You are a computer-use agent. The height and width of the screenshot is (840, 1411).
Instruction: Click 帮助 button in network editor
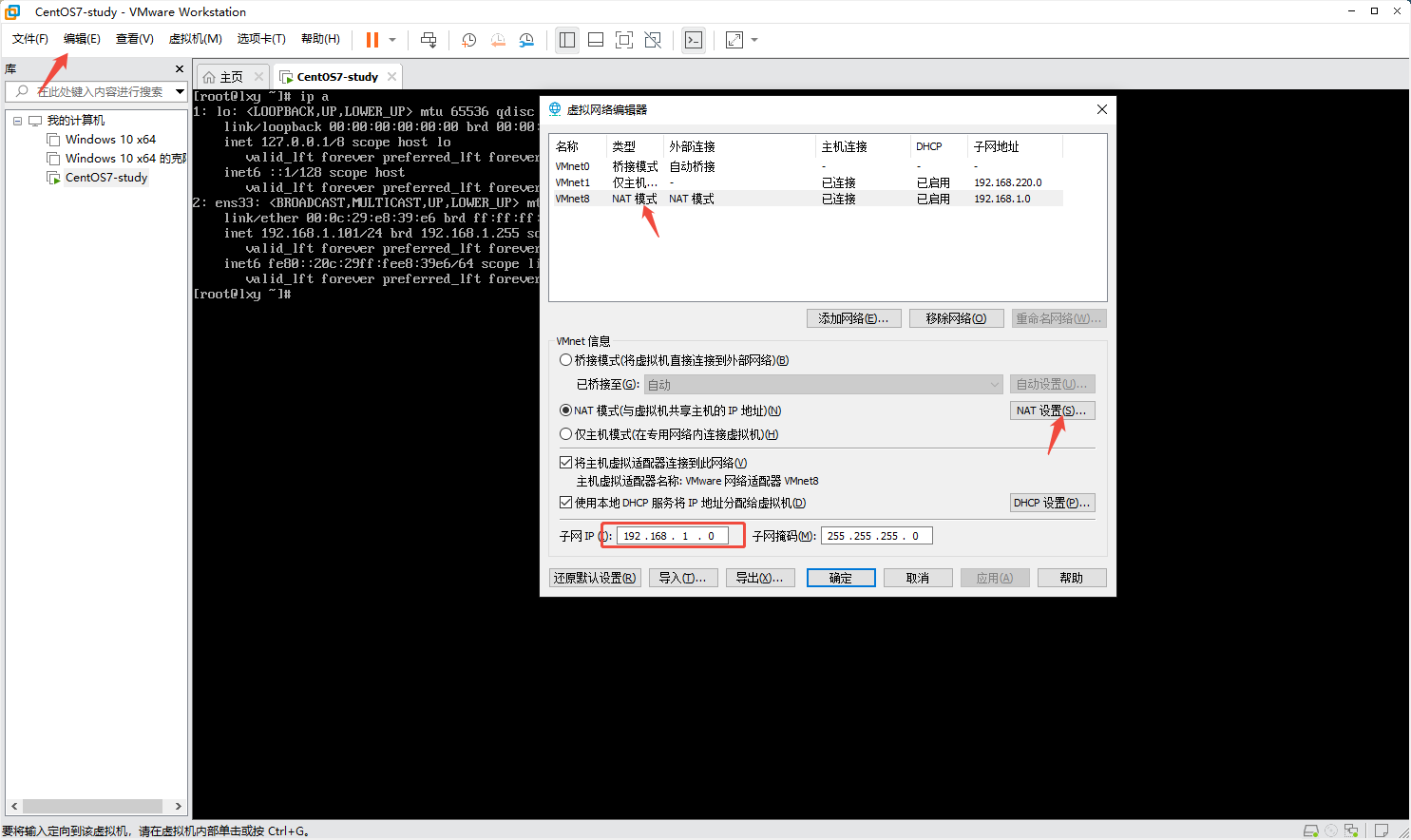point(1072,578)
